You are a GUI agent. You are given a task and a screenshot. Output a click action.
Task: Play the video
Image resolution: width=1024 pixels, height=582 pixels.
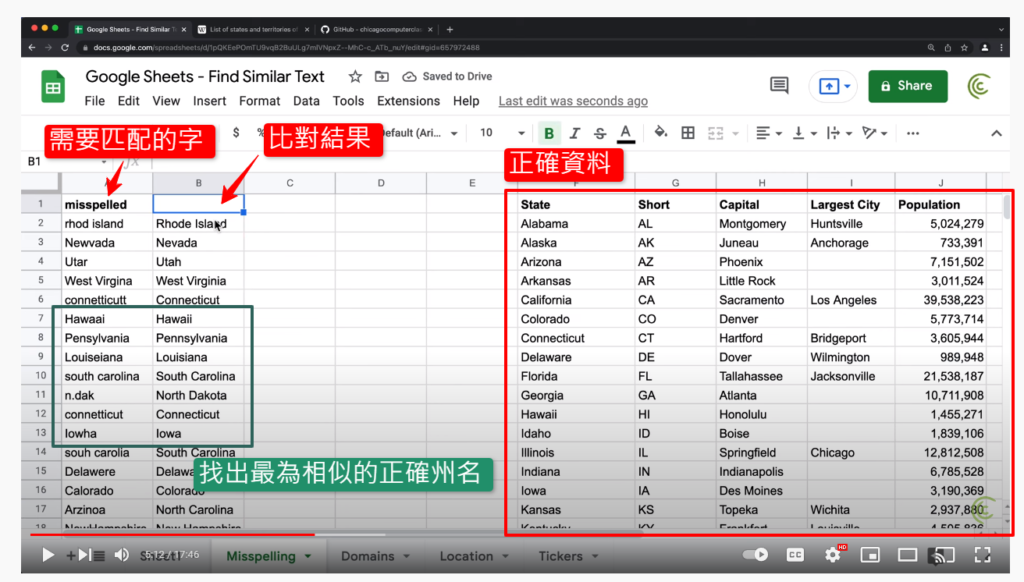coord(48,555)
